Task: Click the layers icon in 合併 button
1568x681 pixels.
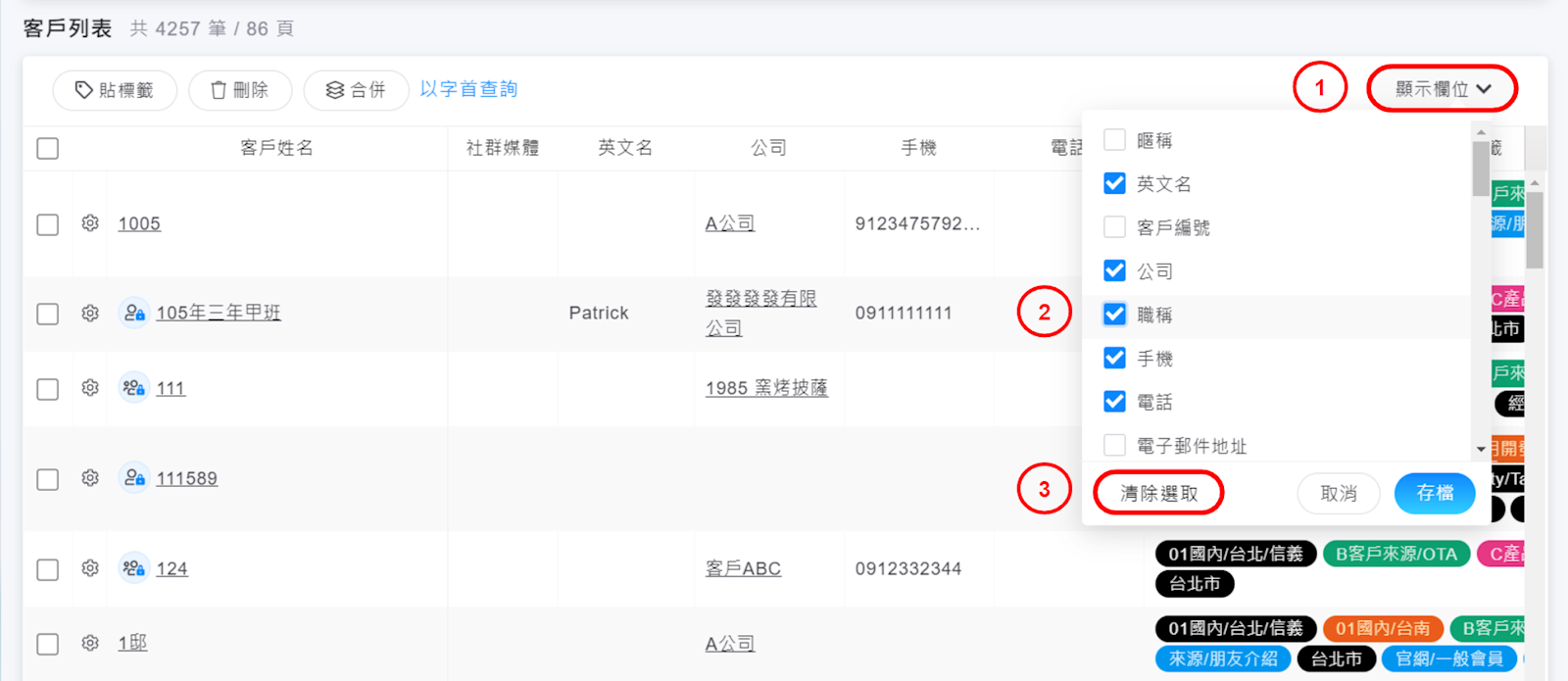Action: pyautogui.click(x=335, y=90)
